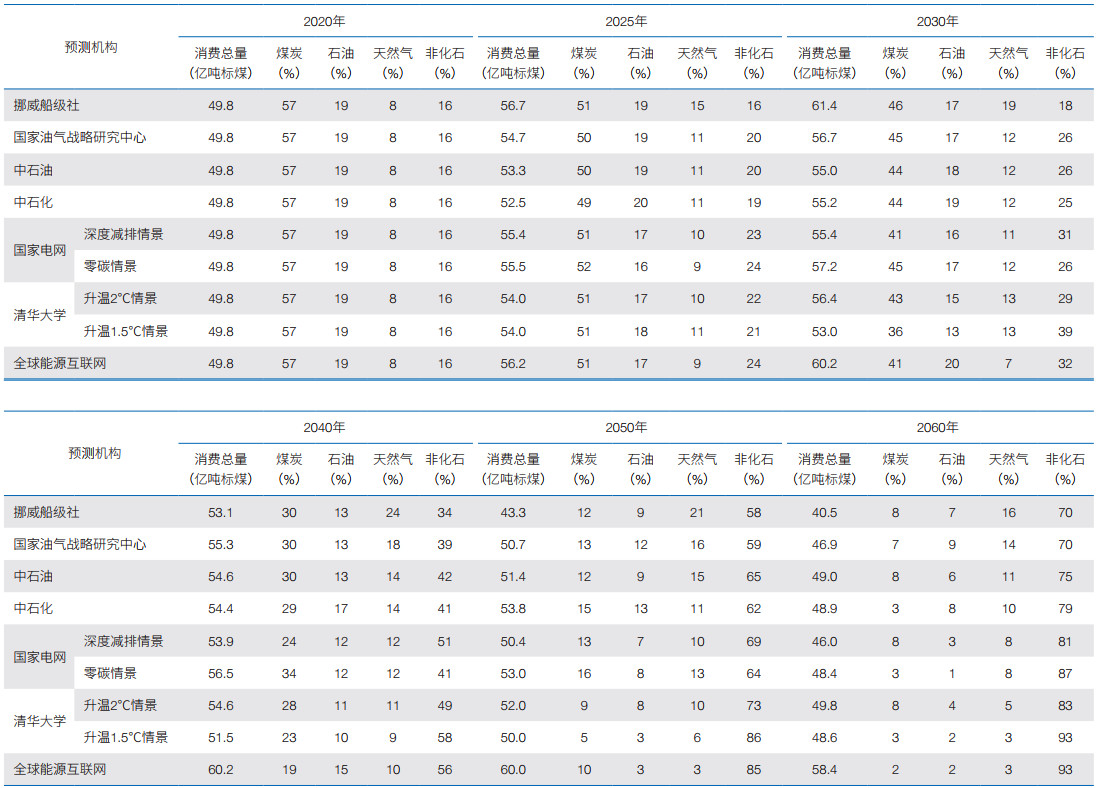Click 零碳情景 row label in lower table

111,673
